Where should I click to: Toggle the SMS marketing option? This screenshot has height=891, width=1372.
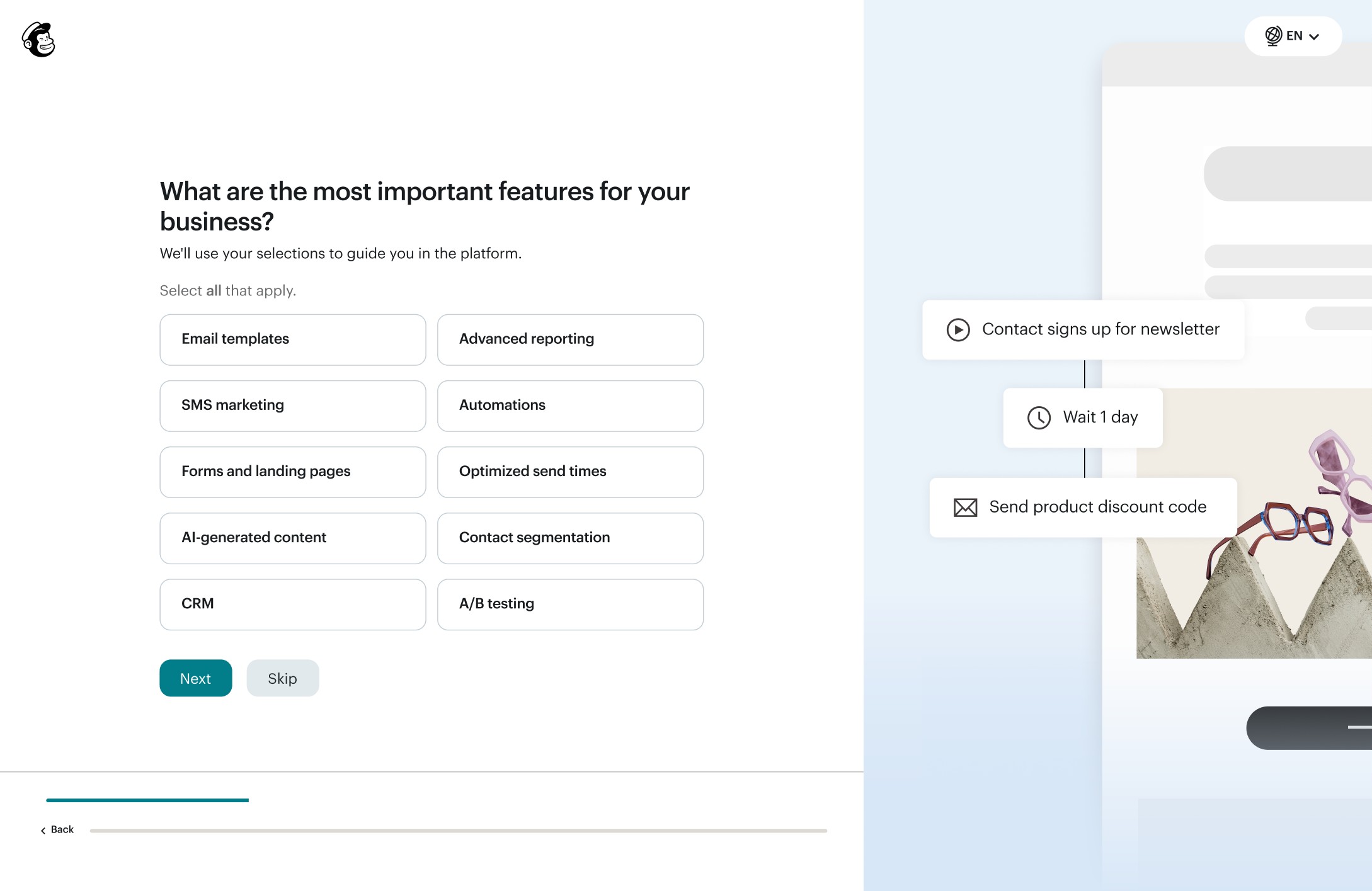click(293, 406)
